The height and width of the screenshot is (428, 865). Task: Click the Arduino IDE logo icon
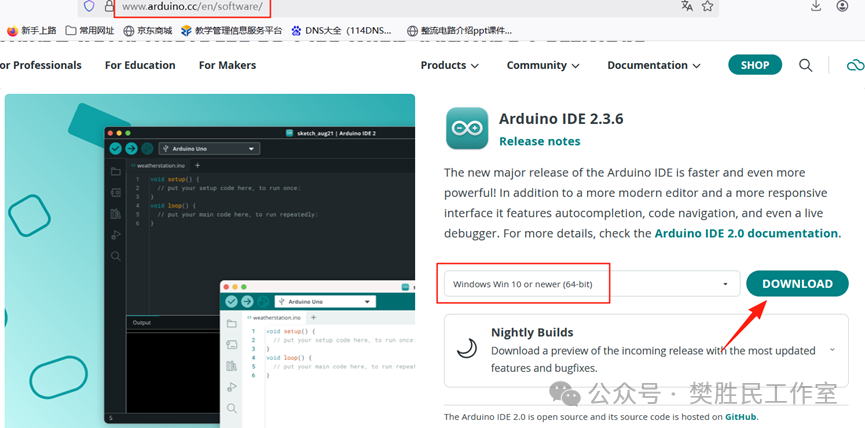point(467,129)
